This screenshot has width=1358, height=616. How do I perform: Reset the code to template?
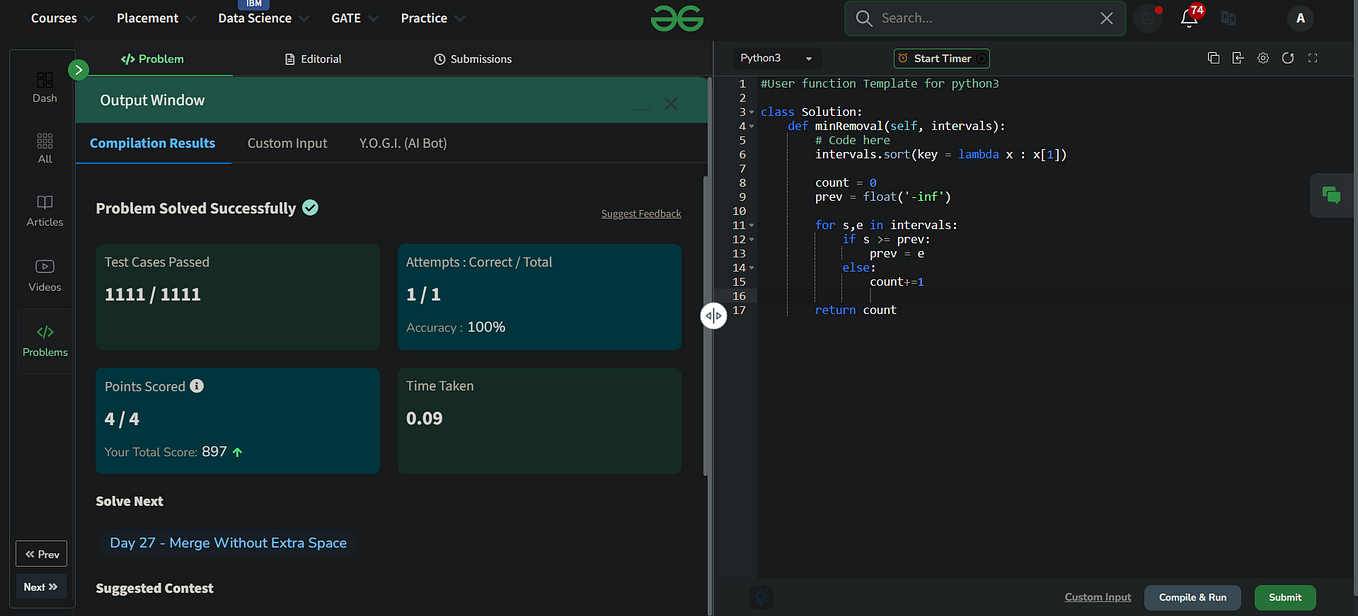pyautogui.click(x=1288, y=58)
